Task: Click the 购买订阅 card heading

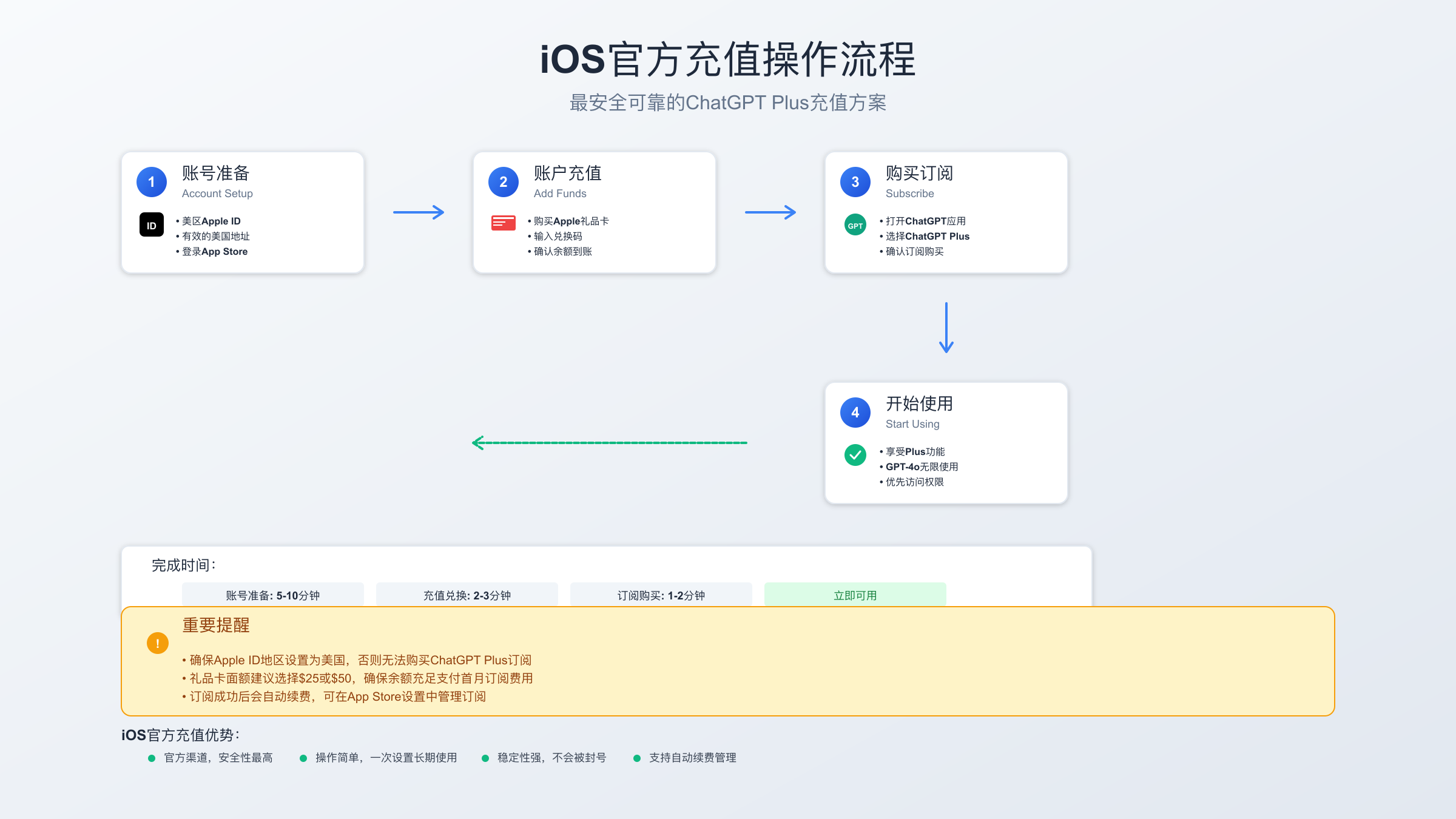Action: (x=920, y=174)
